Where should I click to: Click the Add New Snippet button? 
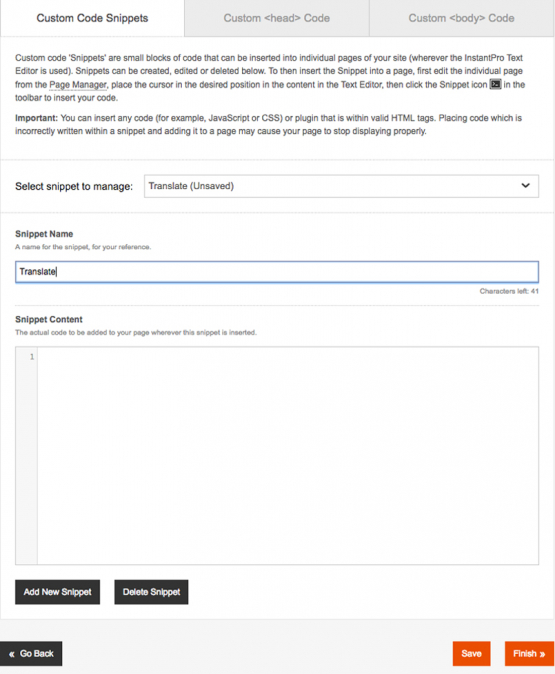pos(58,592)
